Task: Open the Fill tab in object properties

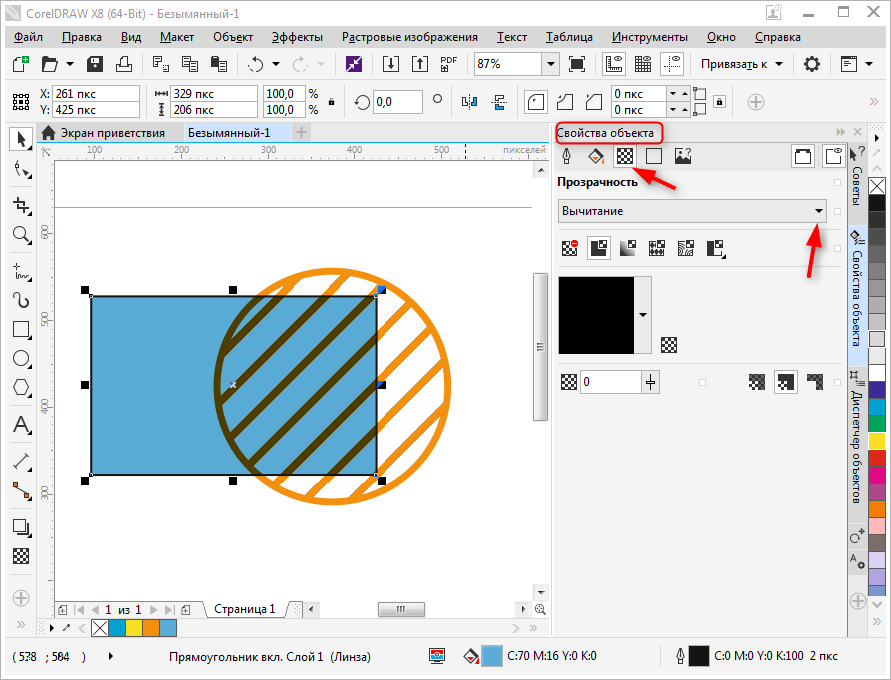Action: (595, 156)
